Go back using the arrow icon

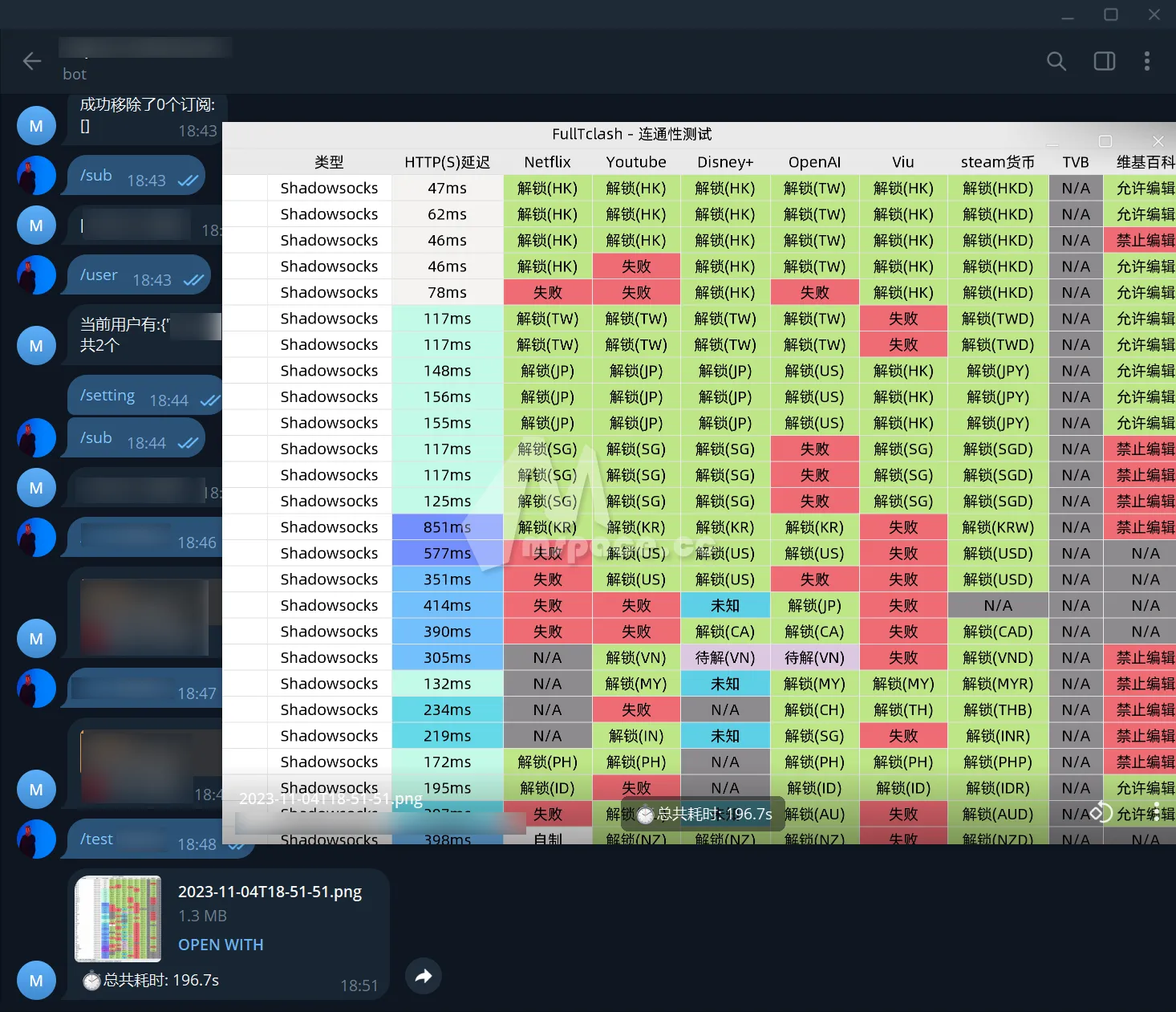[x=32, y=61]
